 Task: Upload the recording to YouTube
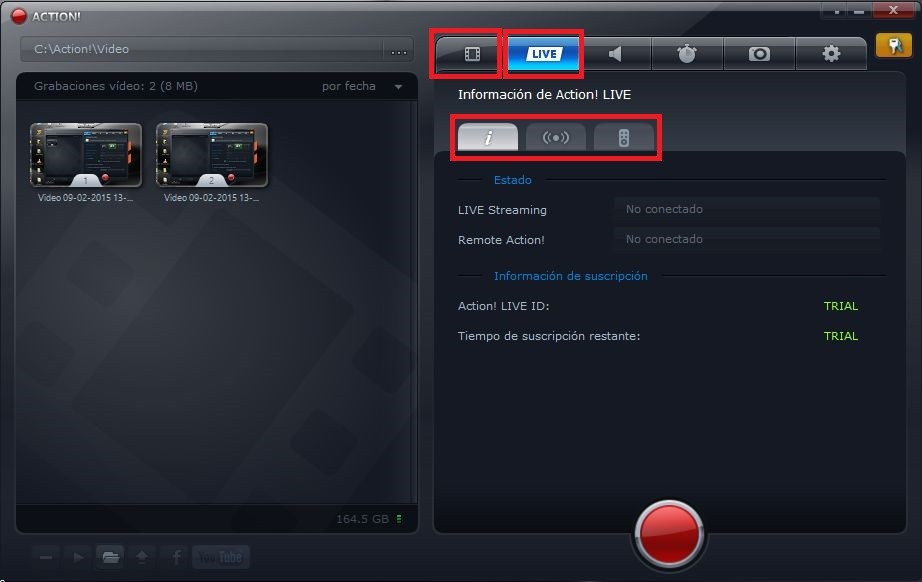point(221,557)
